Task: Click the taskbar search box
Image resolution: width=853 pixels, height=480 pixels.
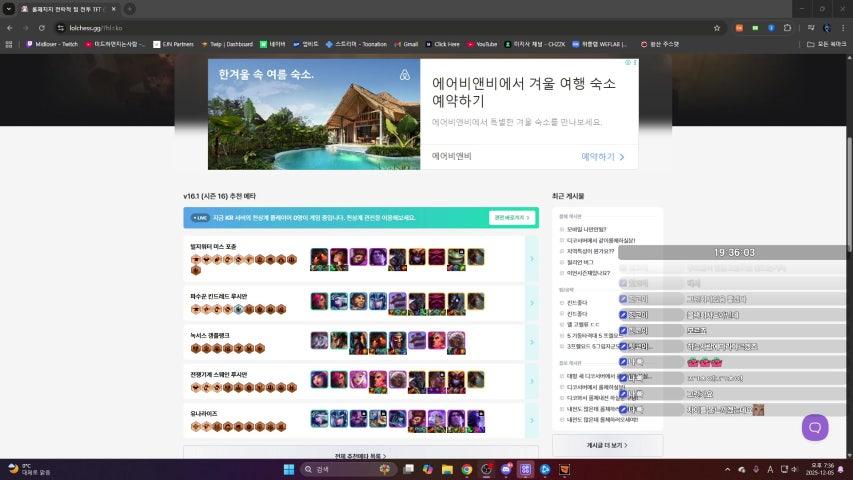Action: point(348,469)
